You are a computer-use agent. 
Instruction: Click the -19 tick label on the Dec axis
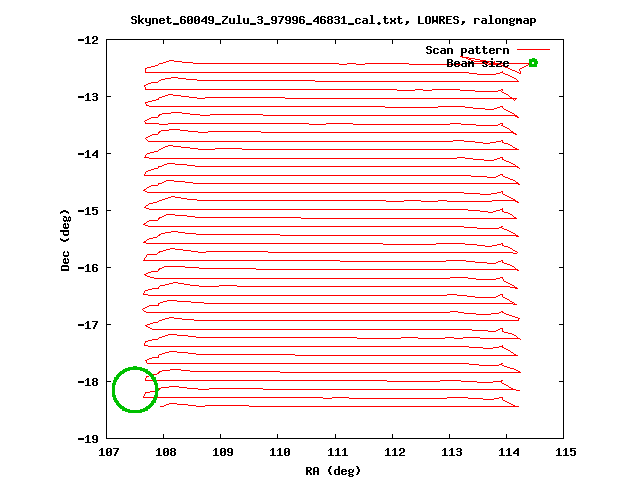(x=88, y=439)
